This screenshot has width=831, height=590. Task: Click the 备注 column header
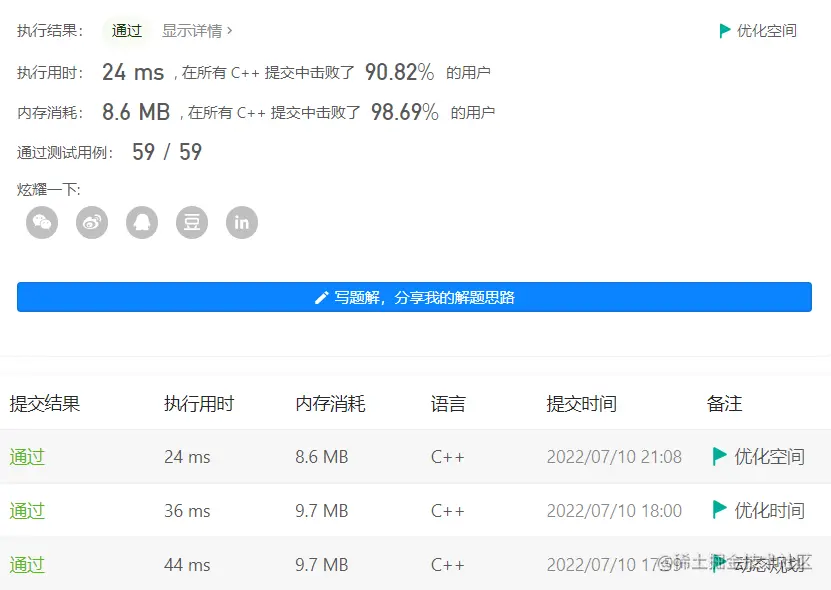[724, 404]
